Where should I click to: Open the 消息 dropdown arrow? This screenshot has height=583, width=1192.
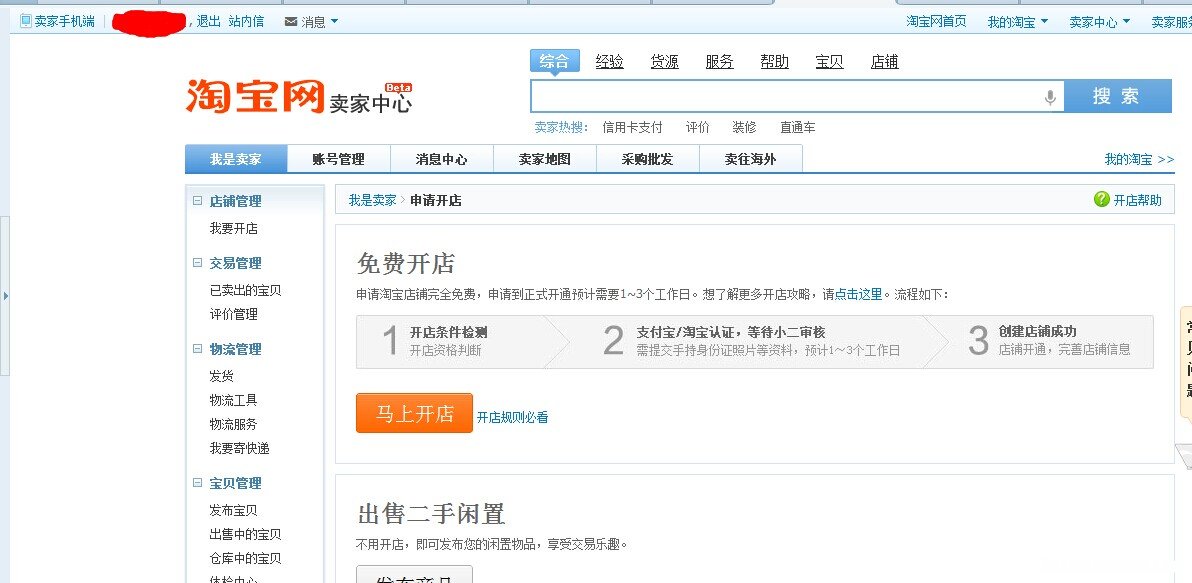[x=334, y=22]
